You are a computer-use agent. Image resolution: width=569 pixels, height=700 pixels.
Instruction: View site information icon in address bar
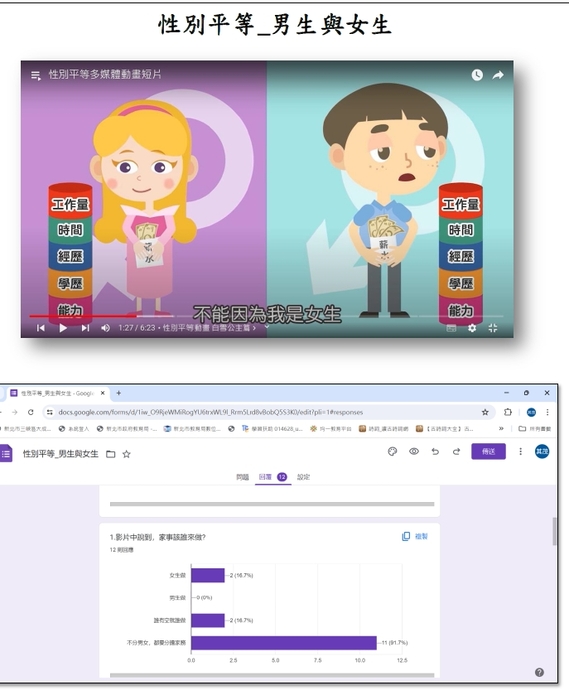pos(50,412)
